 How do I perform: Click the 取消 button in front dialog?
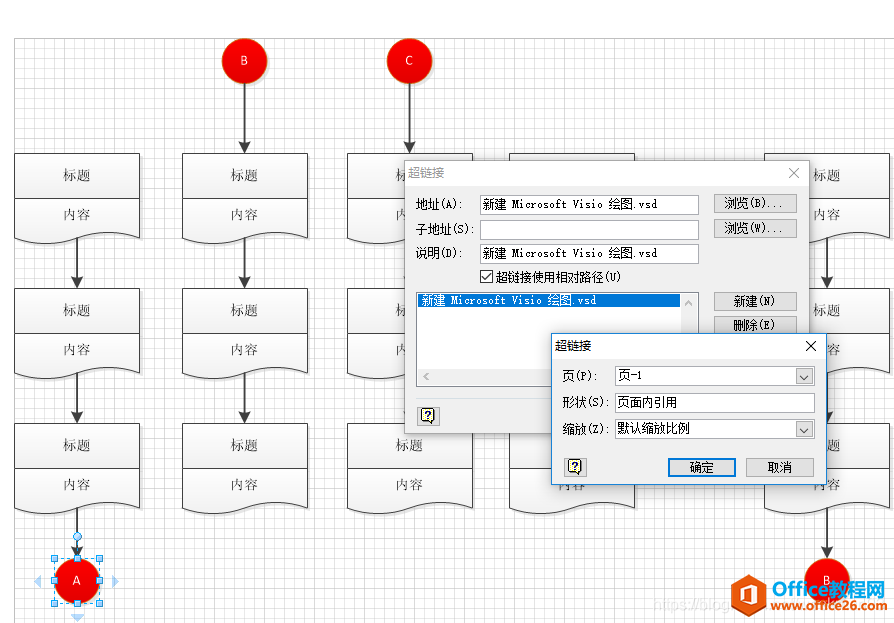tap(779, 467)
